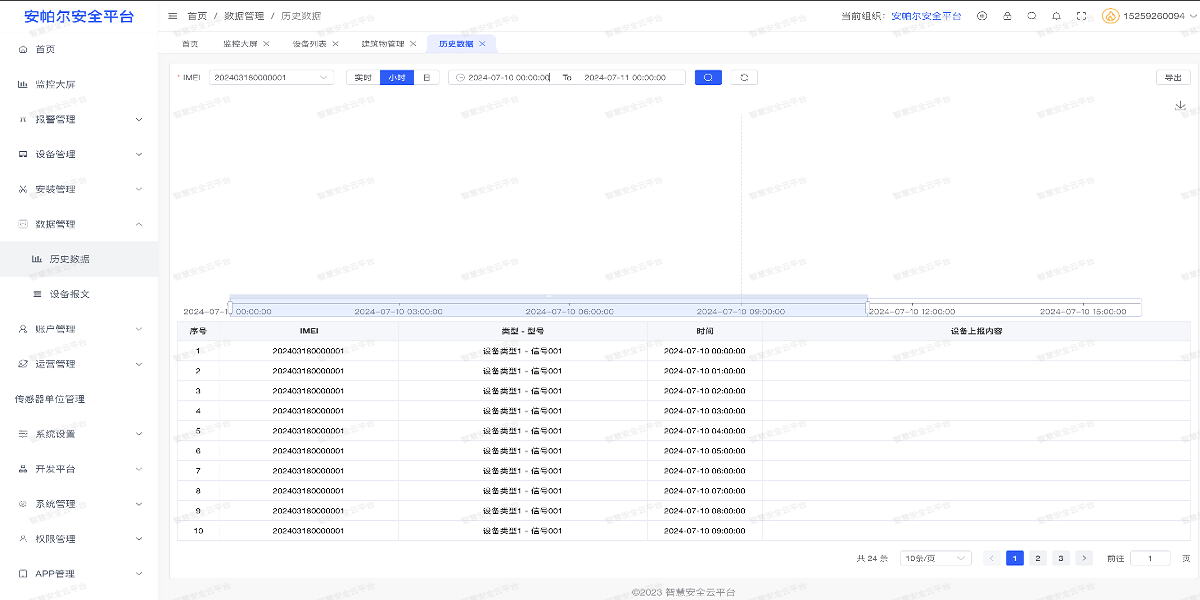Open the search icon in the top bar
1200x600 pixels.
click(x=1031, y=15)
